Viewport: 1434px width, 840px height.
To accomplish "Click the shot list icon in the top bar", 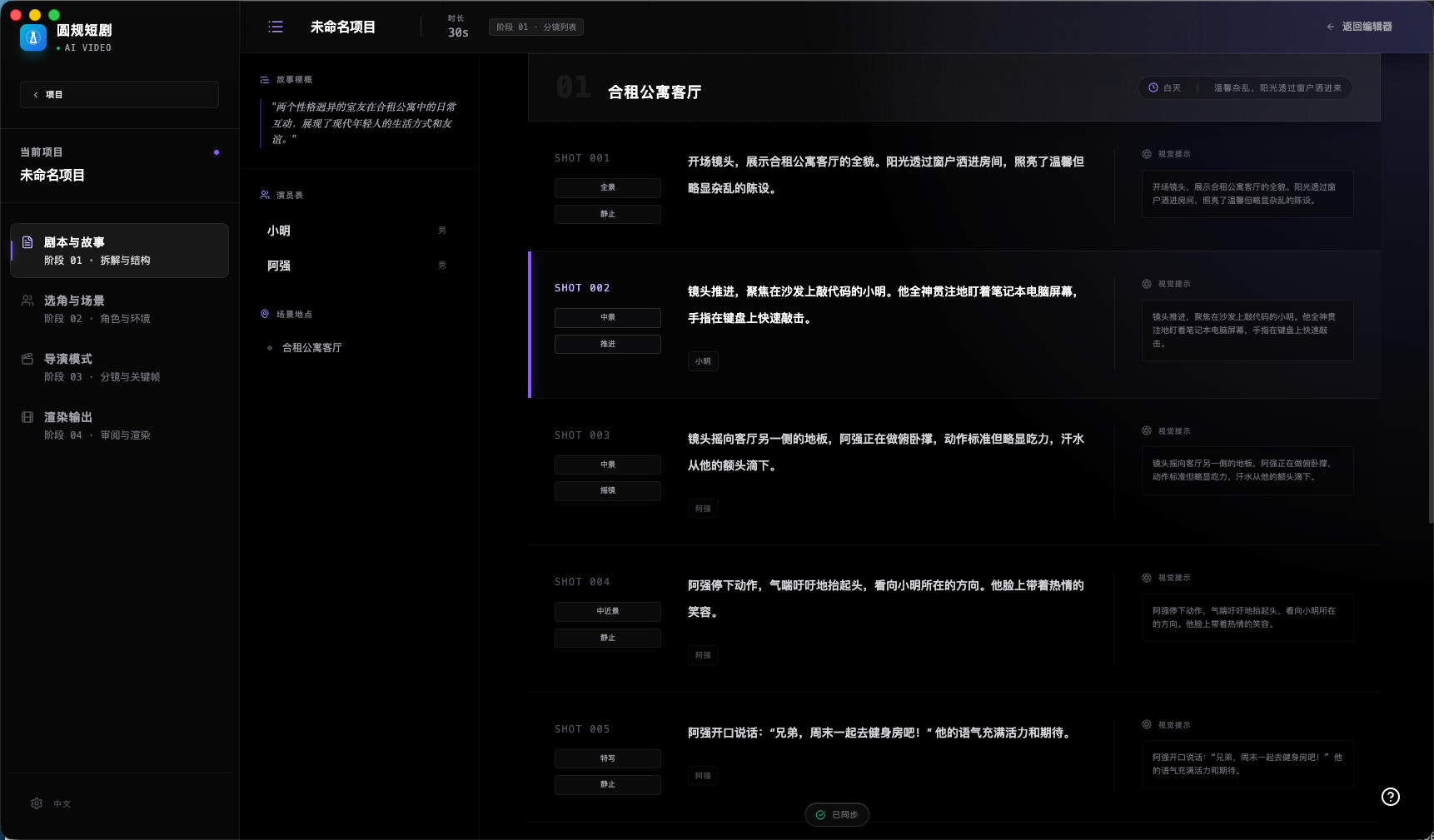I will tap(275, 27).
